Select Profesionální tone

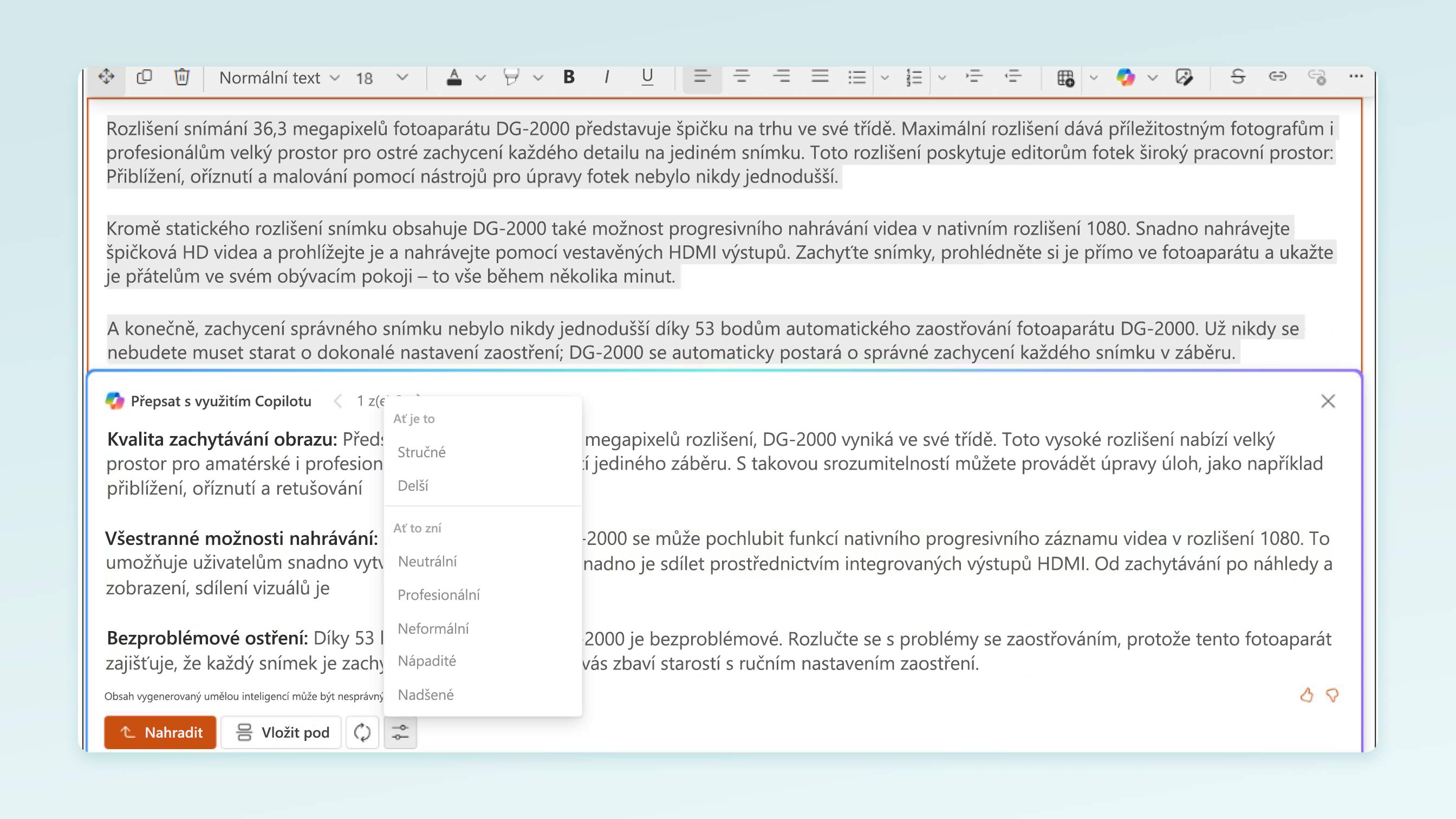coord(483,595)
